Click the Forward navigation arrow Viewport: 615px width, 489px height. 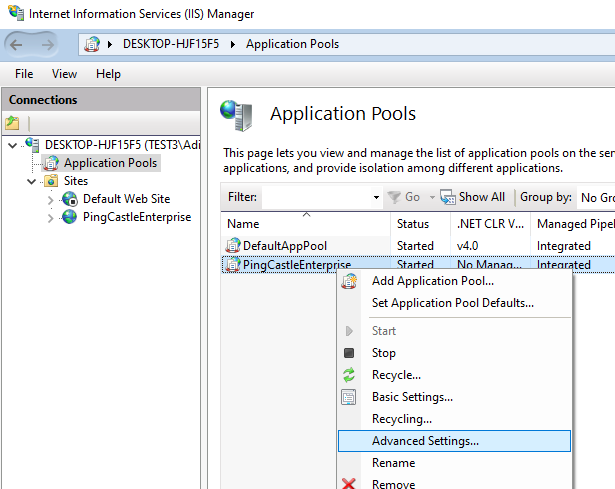[47, 45]
